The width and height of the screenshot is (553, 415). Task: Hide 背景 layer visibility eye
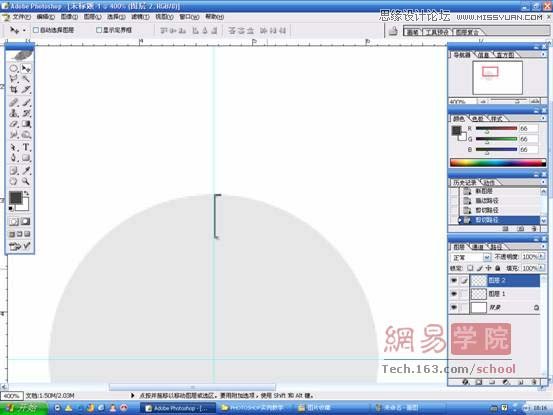[x=454, y=307]
